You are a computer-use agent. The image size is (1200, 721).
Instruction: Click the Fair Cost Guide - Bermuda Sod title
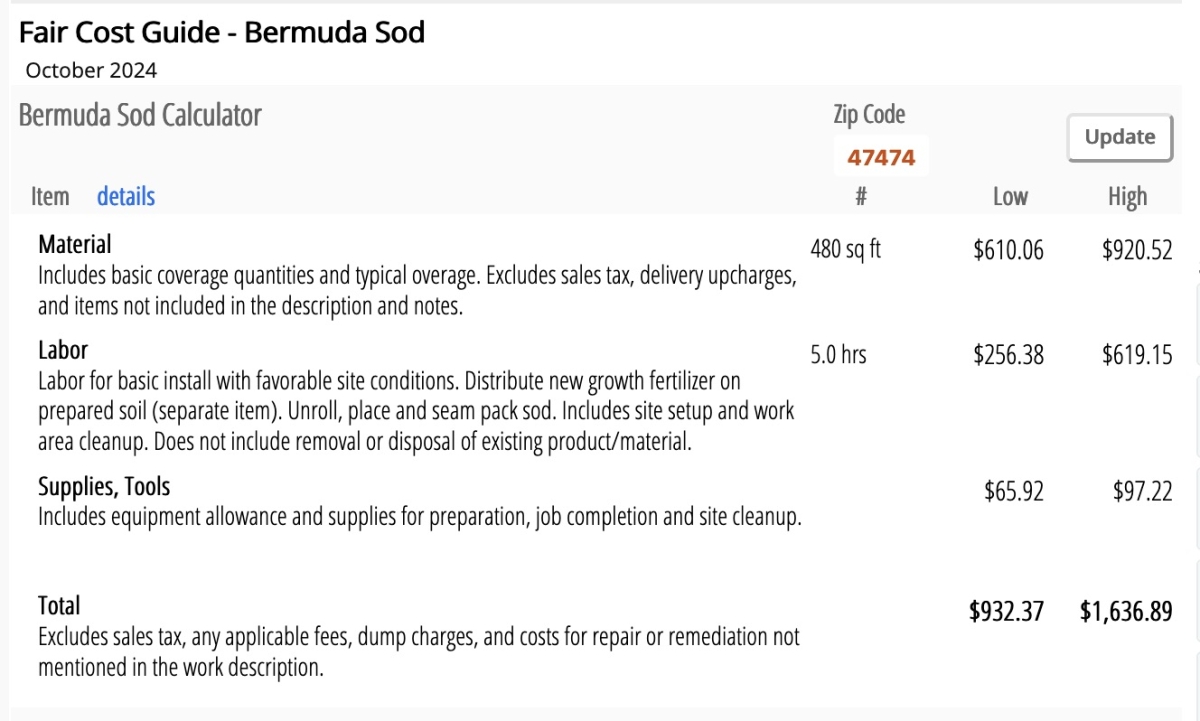coord(222,32)
